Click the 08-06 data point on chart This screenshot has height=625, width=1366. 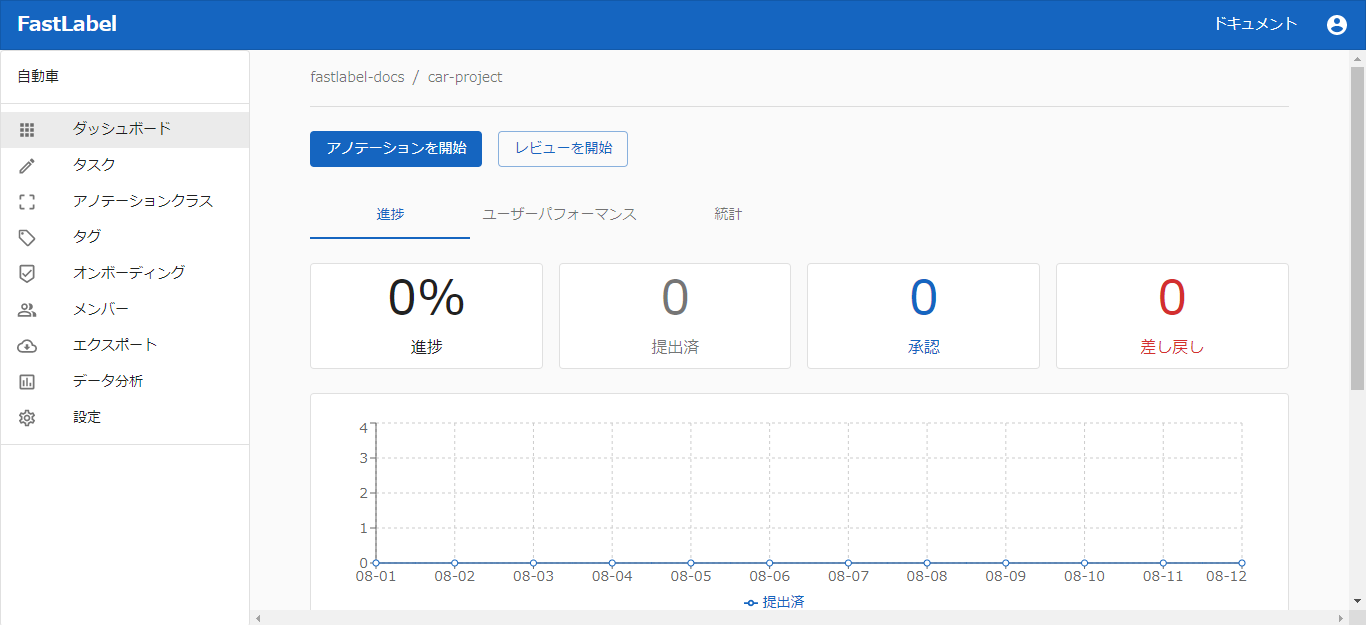click(769, 563)
